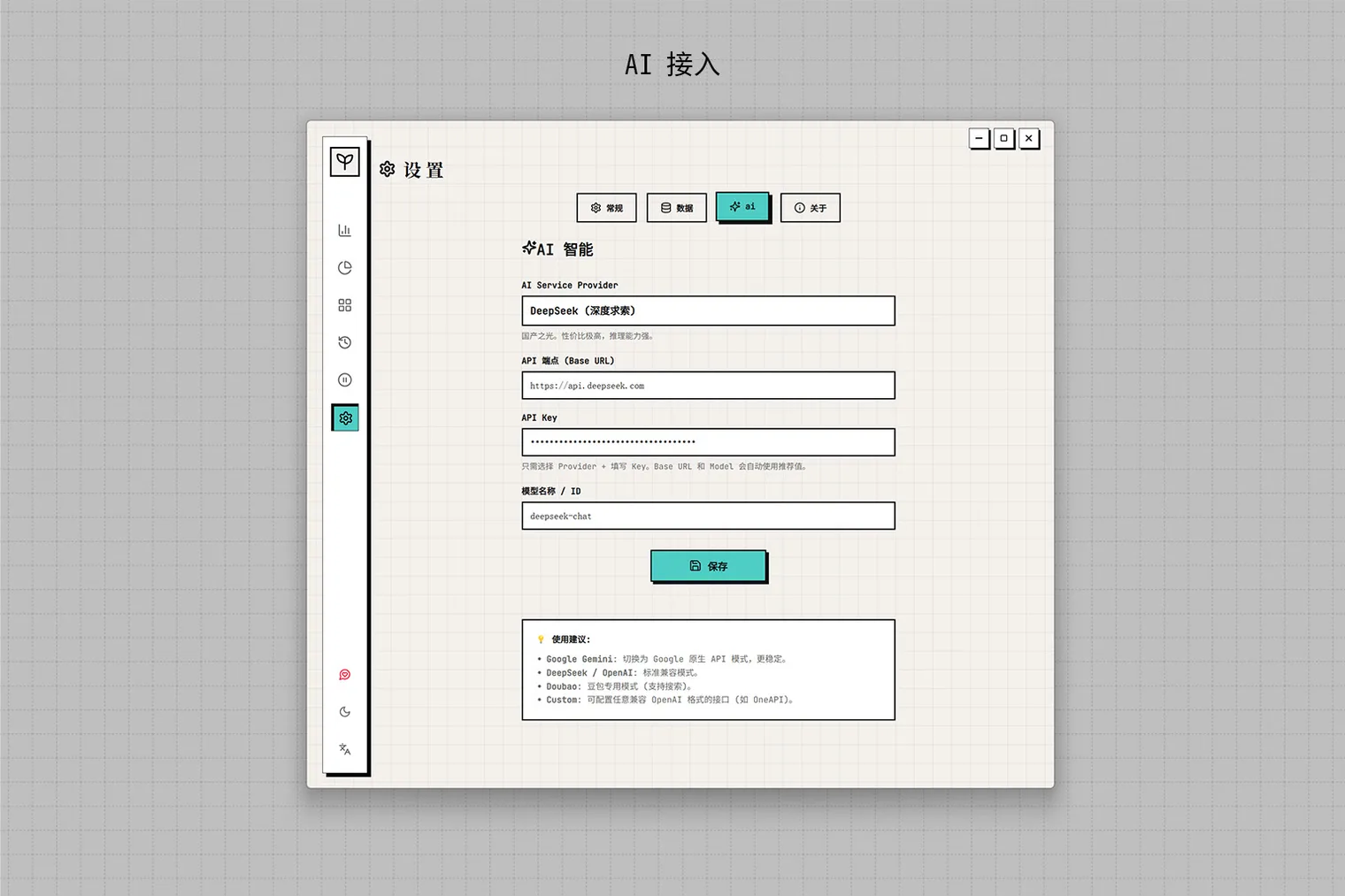The height and width of the screenshot is (896, 1345).
Task: Click the hint text 国产之光 under provider
Action: [588, 336]
